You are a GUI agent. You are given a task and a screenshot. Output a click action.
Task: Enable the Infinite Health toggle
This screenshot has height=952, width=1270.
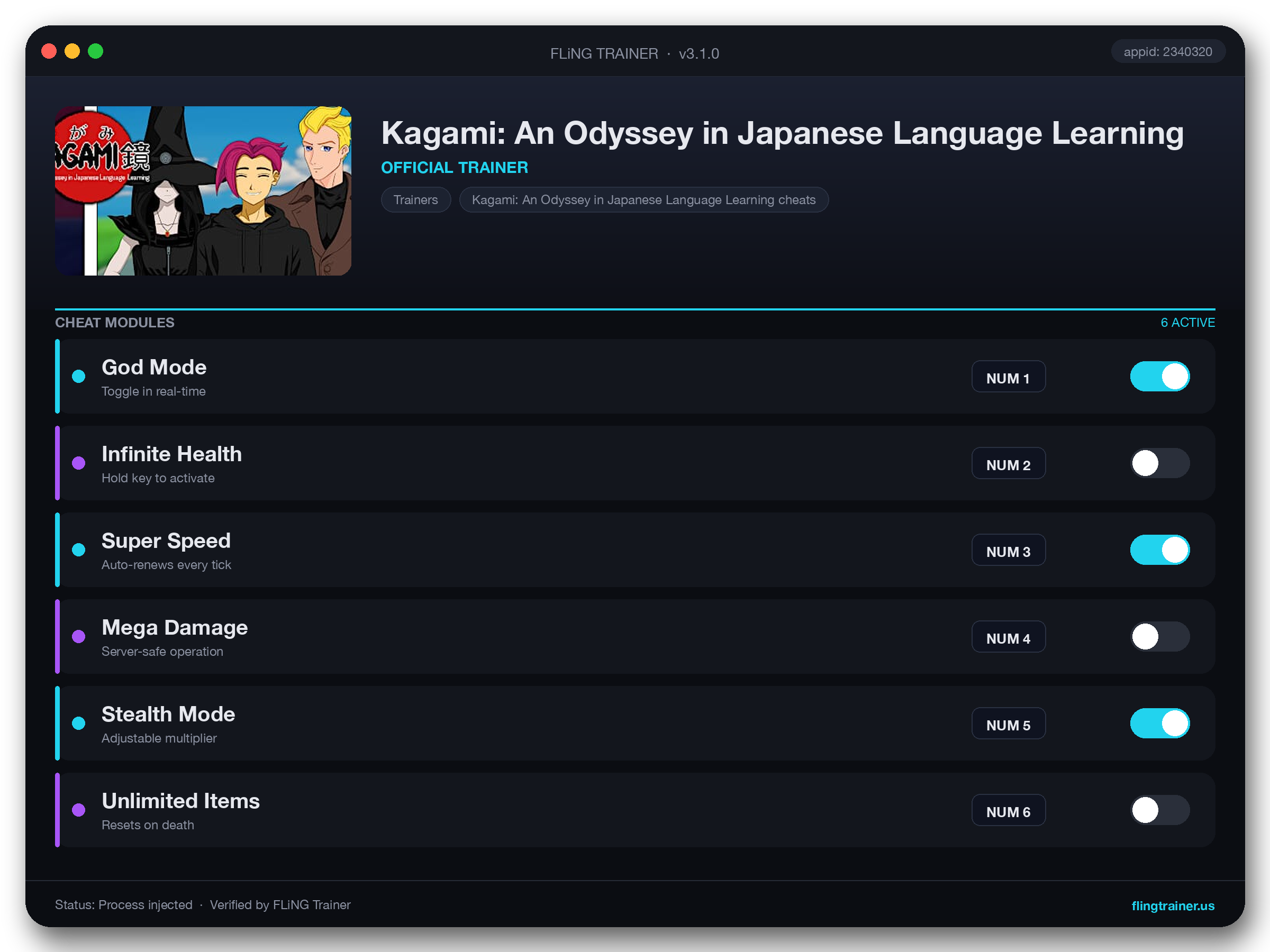(x=1160, y=463)
